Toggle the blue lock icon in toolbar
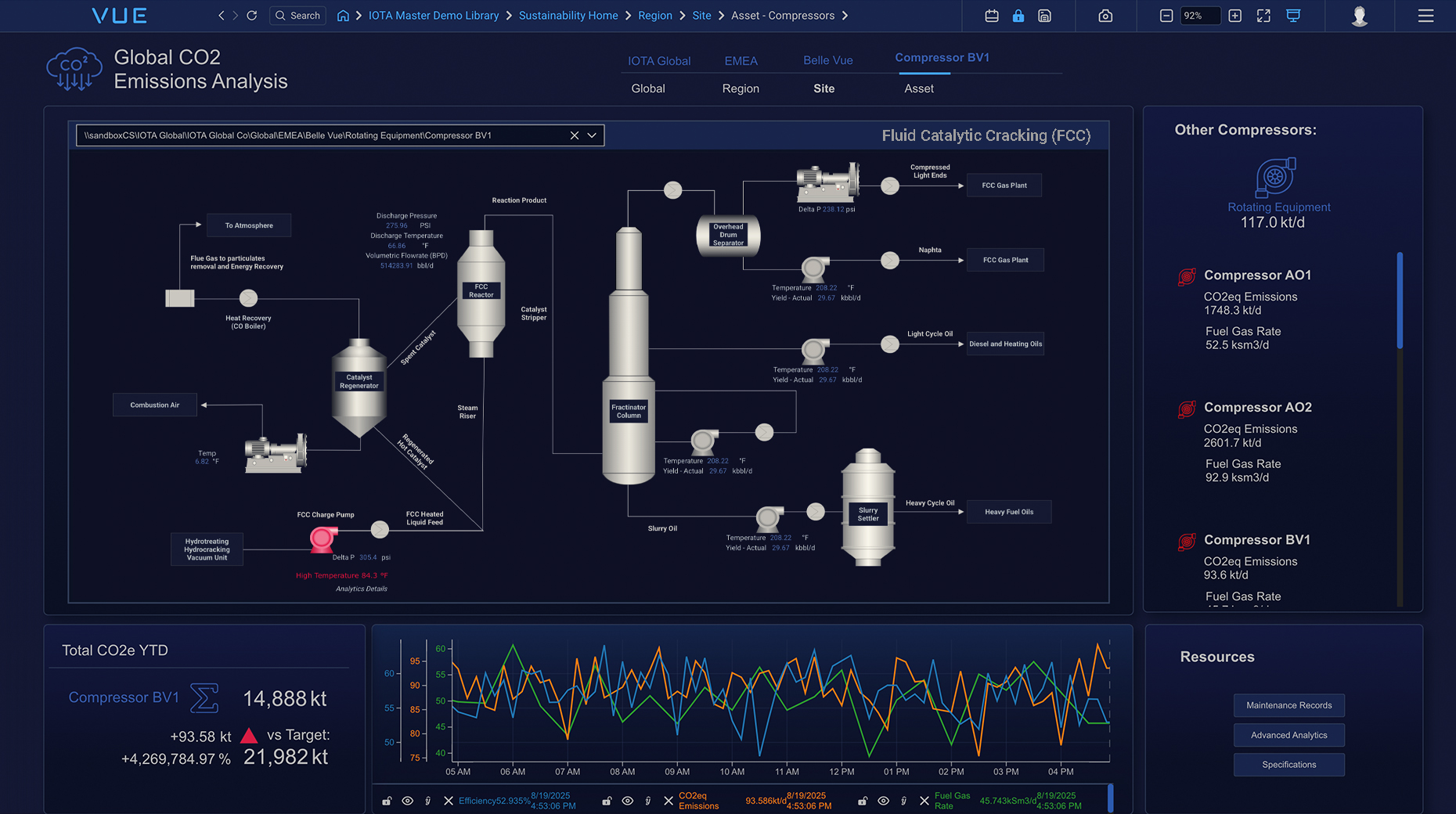Image resolution: width=1456 pixels, height=814 pixels. [1018, 16]
